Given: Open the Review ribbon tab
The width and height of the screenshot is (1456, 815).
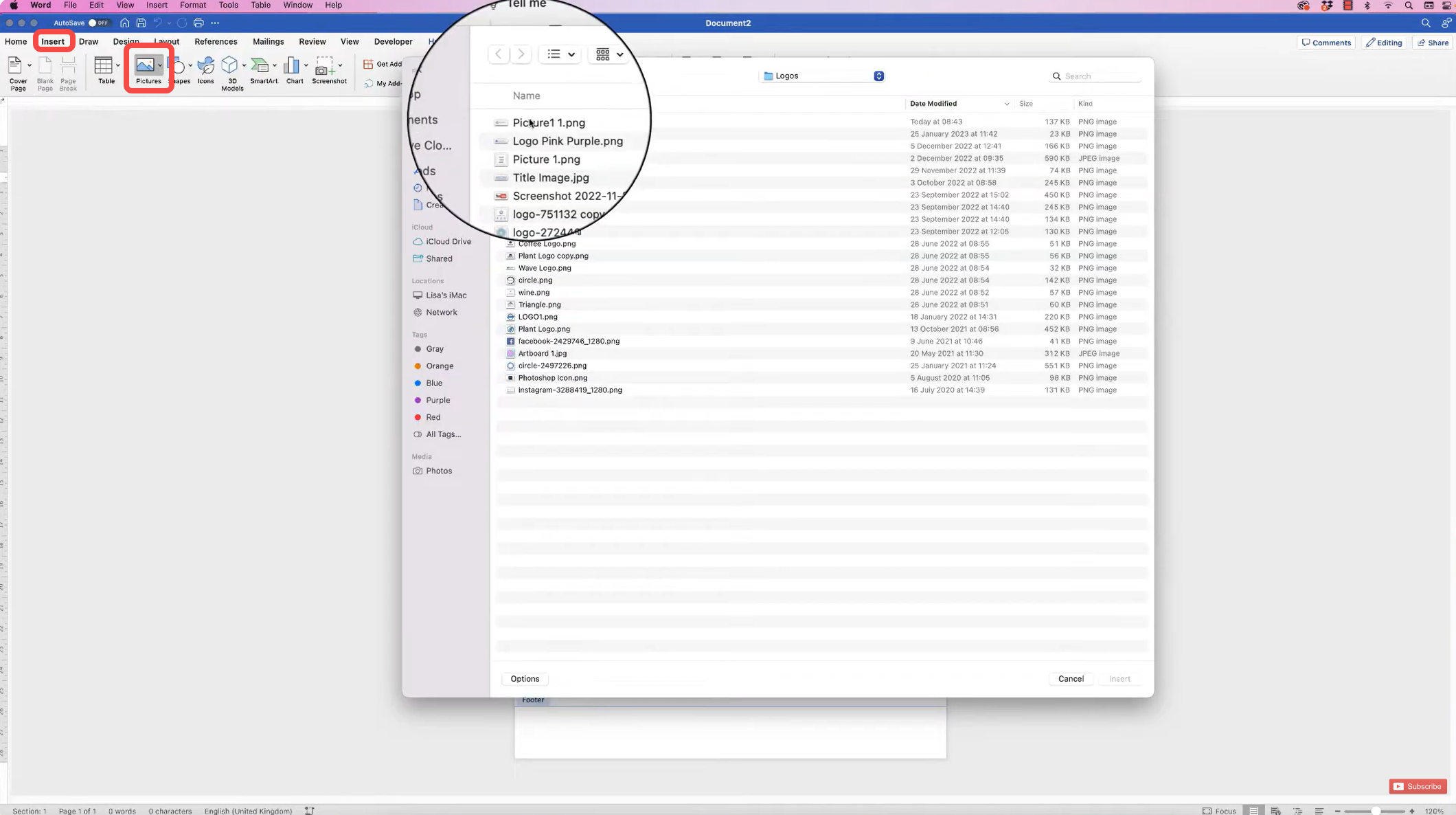Looking at the screenshot, I should click(312, 41).
